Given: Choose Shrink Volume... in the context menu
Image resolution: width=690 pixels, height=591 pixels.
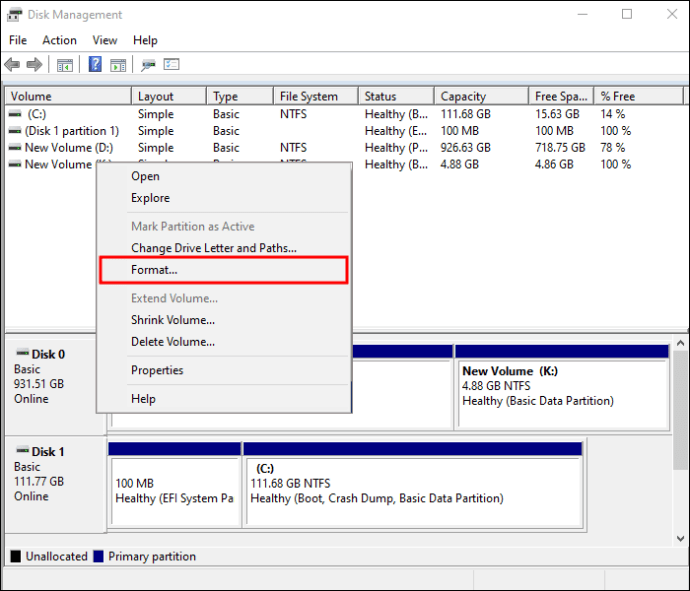Looking at the screenshot, I should pos(172,320).
